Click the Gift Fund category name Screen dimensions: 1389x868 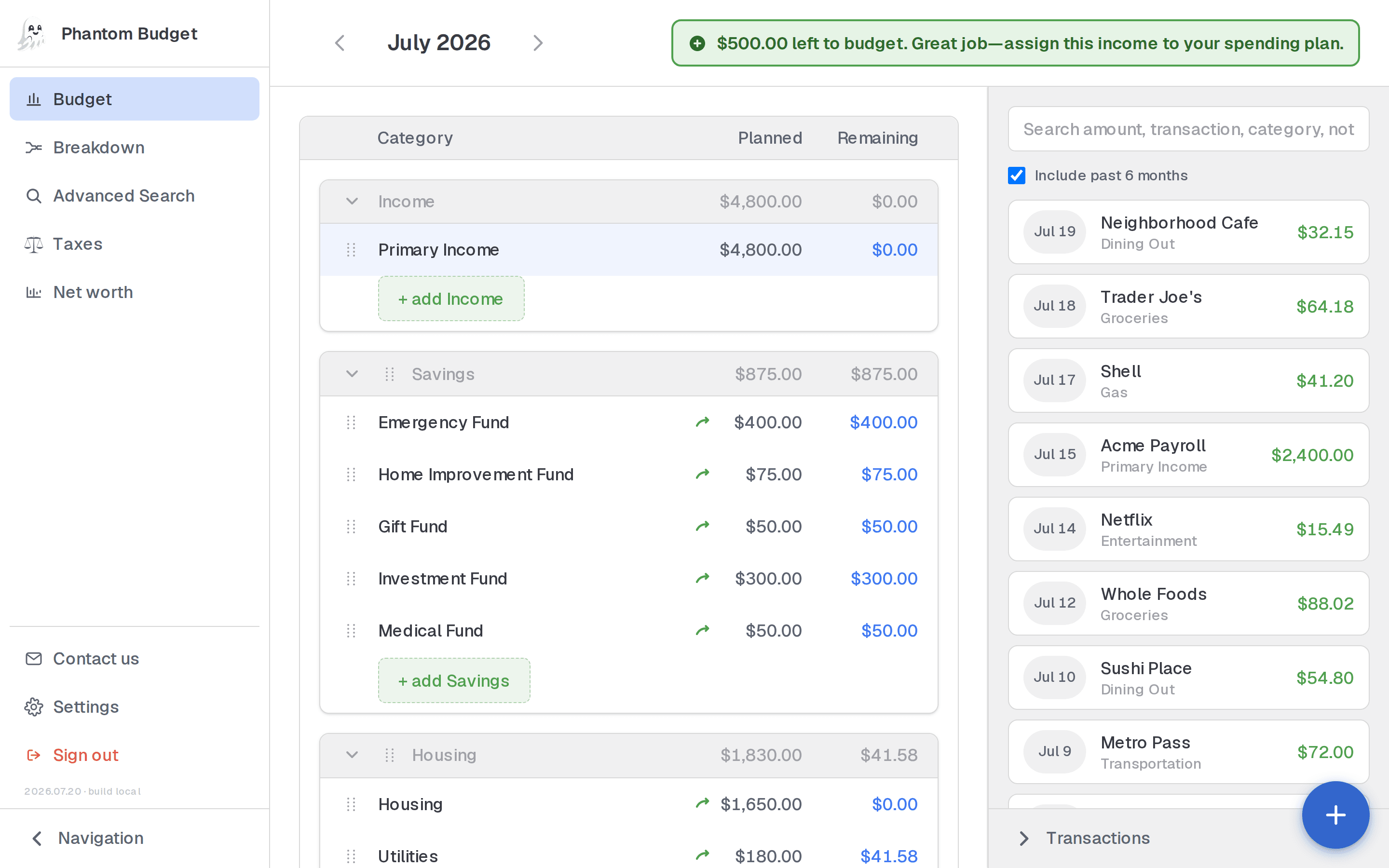[x=413, y=527]
